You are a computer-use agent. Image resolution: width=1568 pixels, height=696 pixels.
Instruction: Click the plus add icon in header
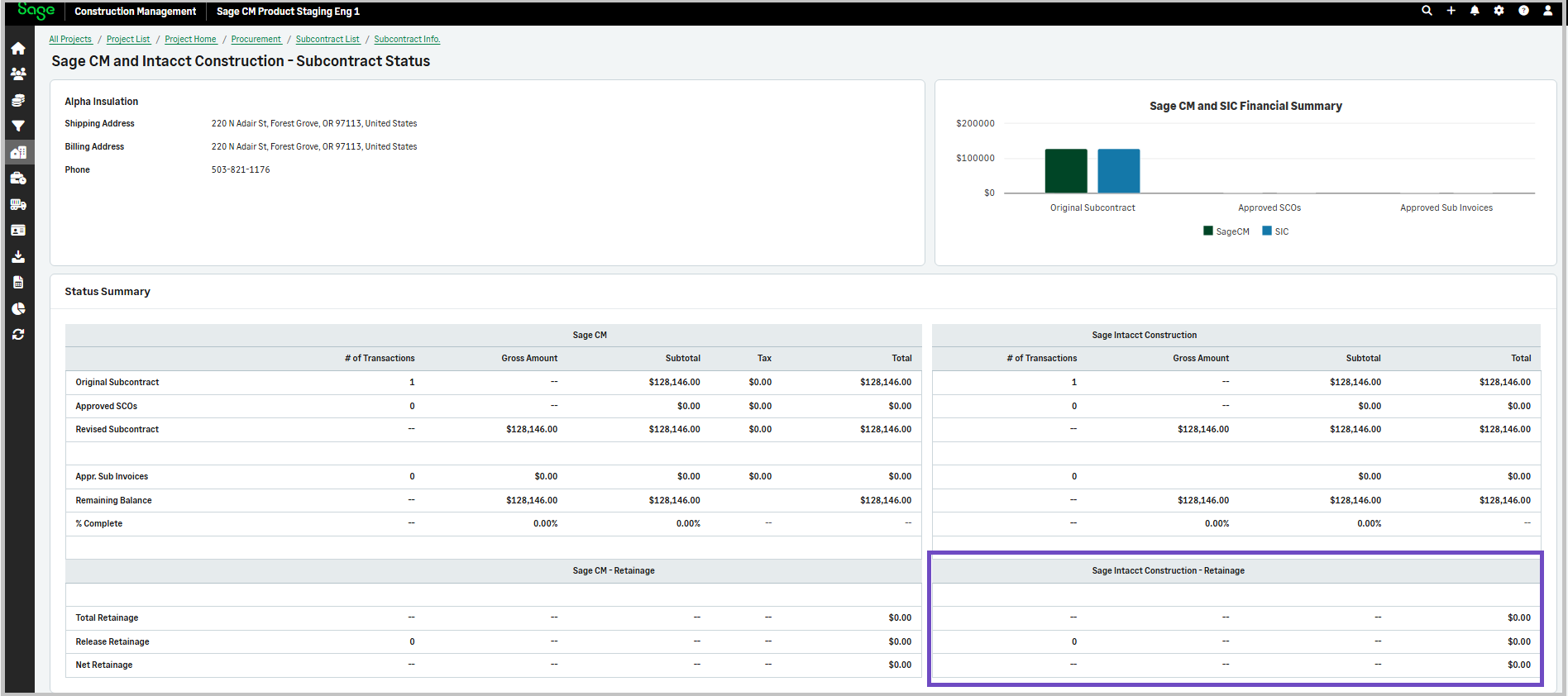[x=1451, y=11]
